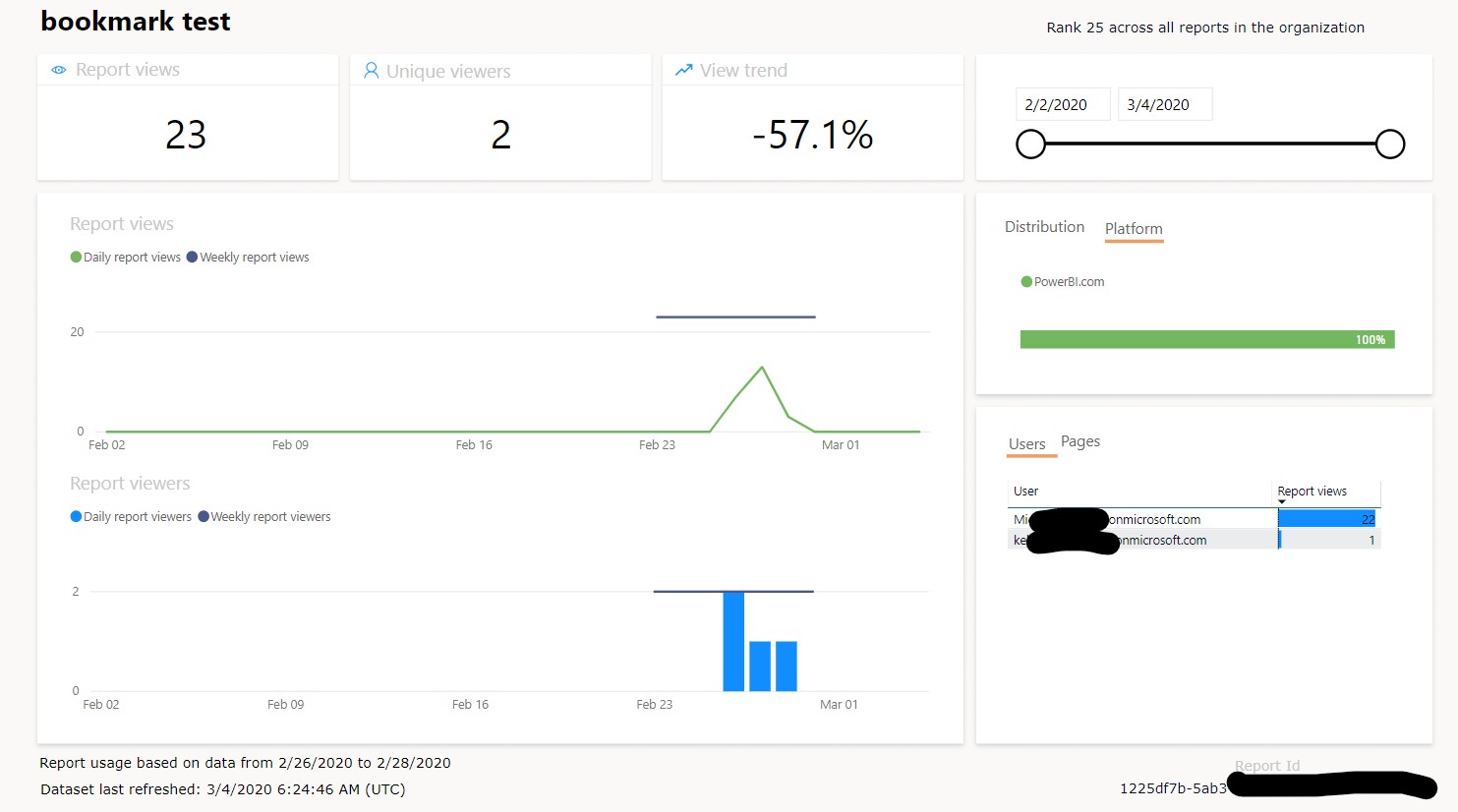Click the eye icon on Report views card
Image resolution: width=1458 pixels, height=812 pixels.
click(x=59, y=70)
